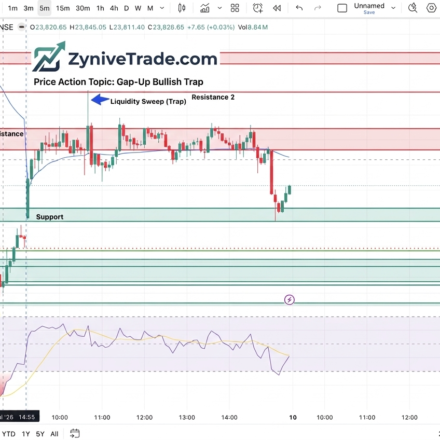Image resolution: width=440 pixels, height=440 pixels.
Task: Click the 11:00 time axis label before 12:00
Action: [x=102, y=417]
